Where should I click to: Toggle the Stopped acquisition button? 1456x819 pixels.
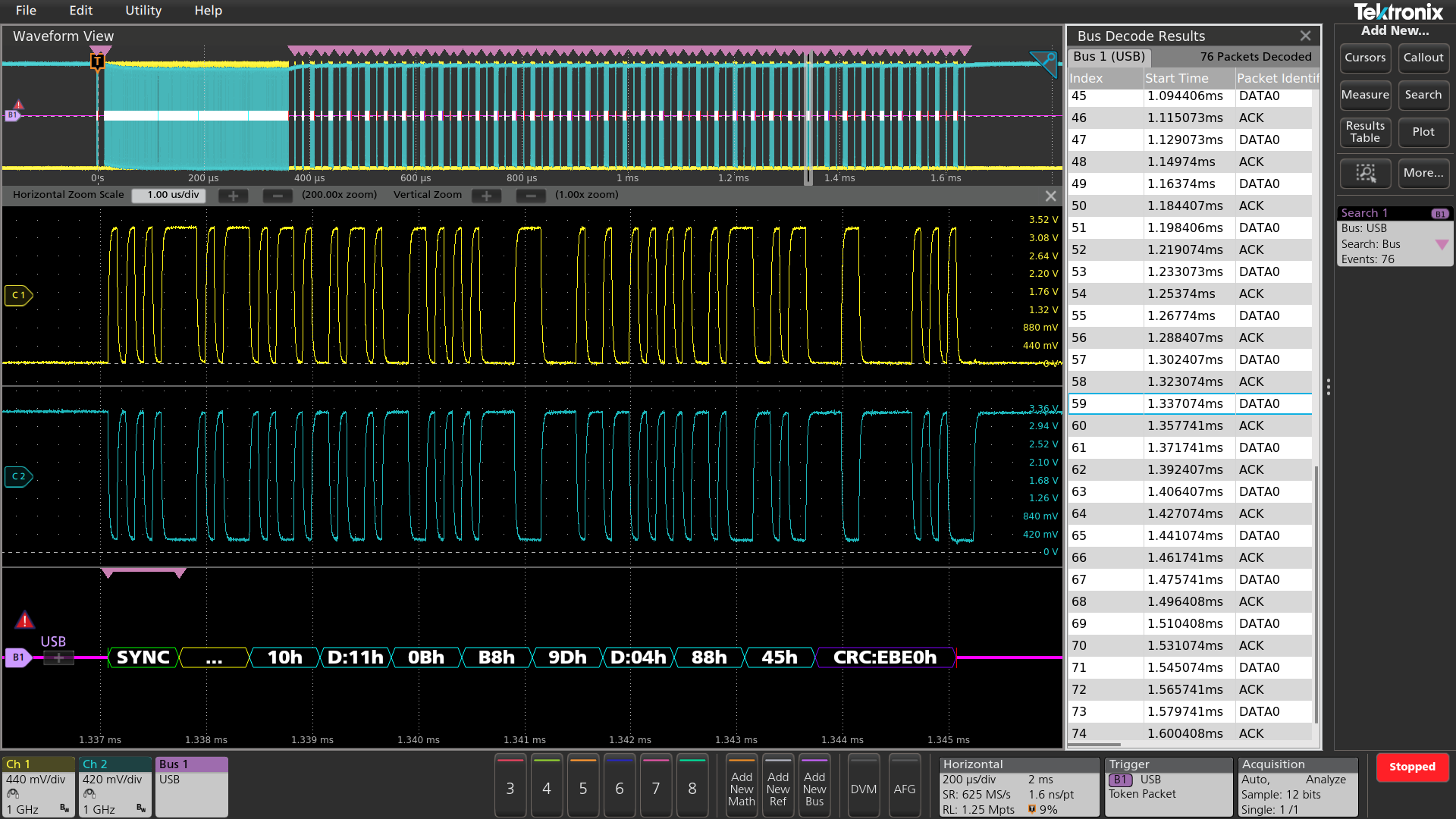(1411, 767)
